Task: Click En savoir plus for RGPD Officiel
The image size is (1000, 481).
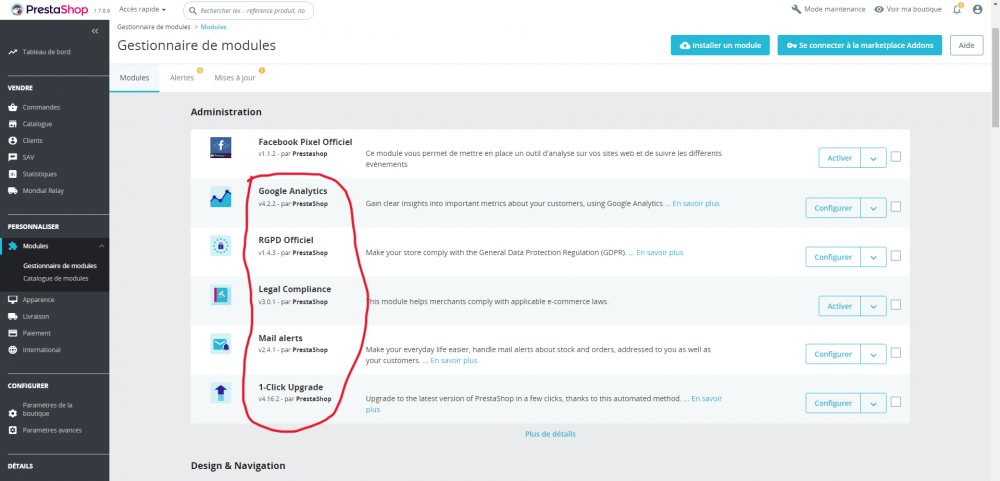Action: pos(659,253)
